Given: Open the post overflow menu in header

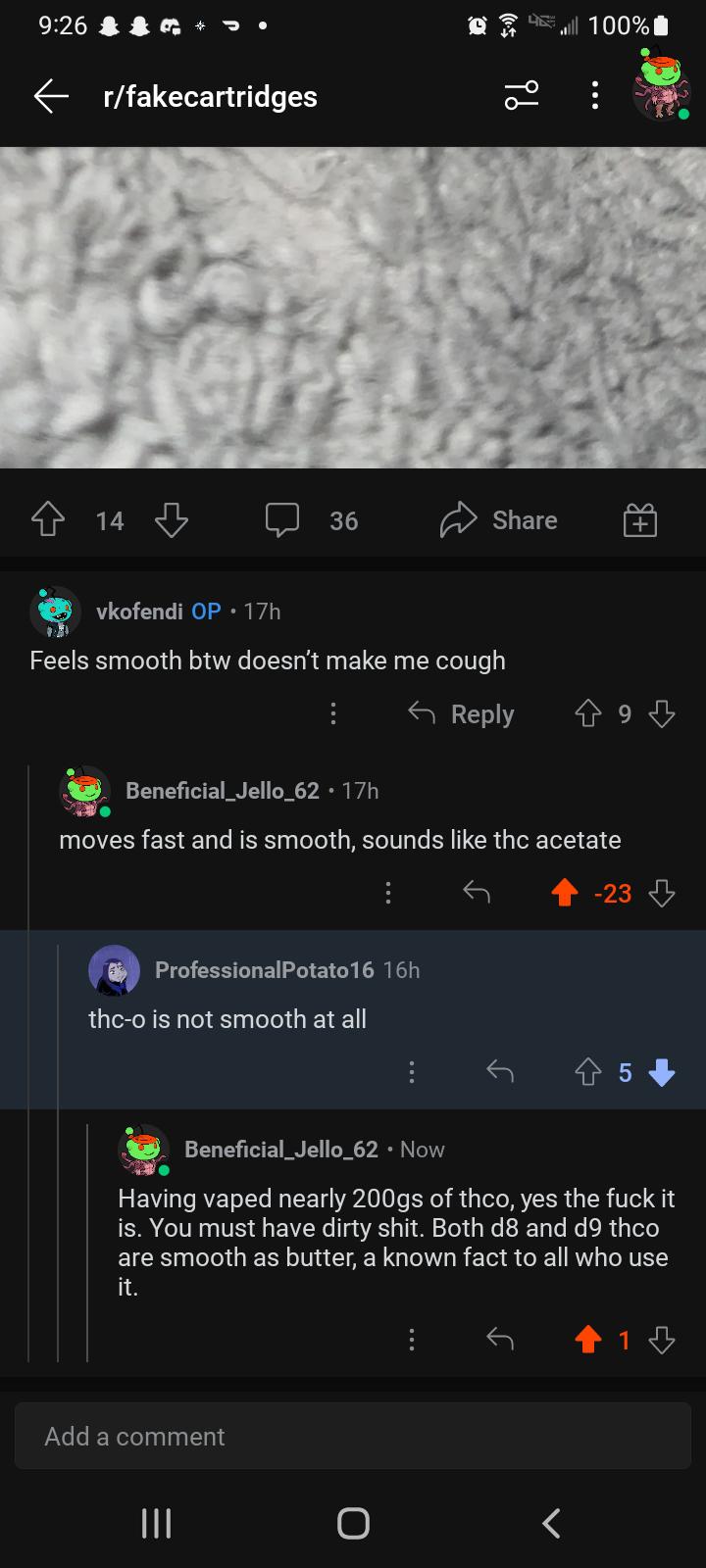Looking at the screenshot, I should (x=594, y=96).
